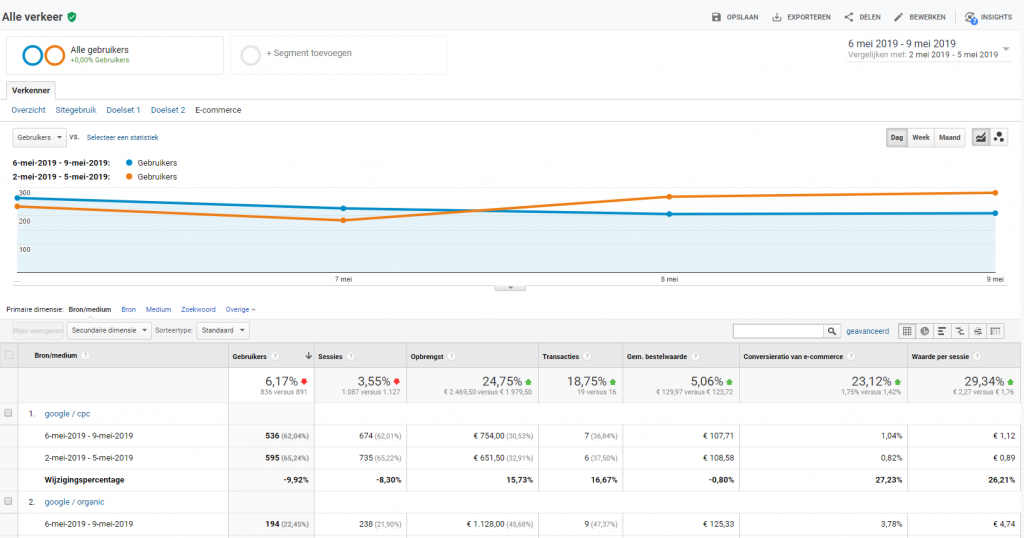Open the google / organic source link
The width and height of the screenshot is (1024, 538).
[74, 502]
